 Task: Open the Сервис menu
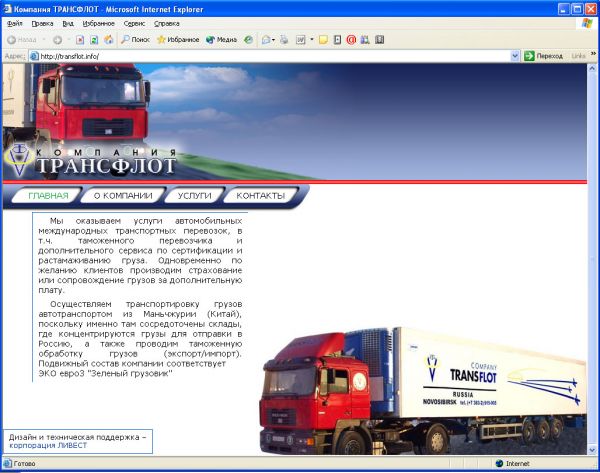coord(134,24)
